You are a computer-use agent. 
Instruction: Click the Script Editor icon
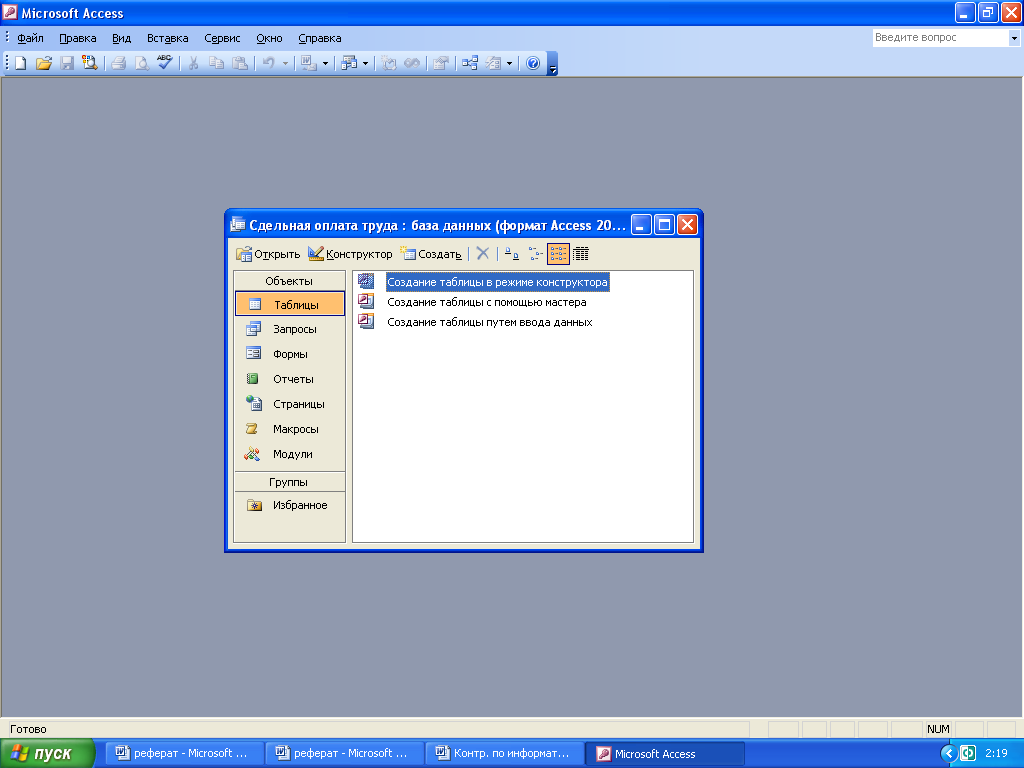point(411,63)
